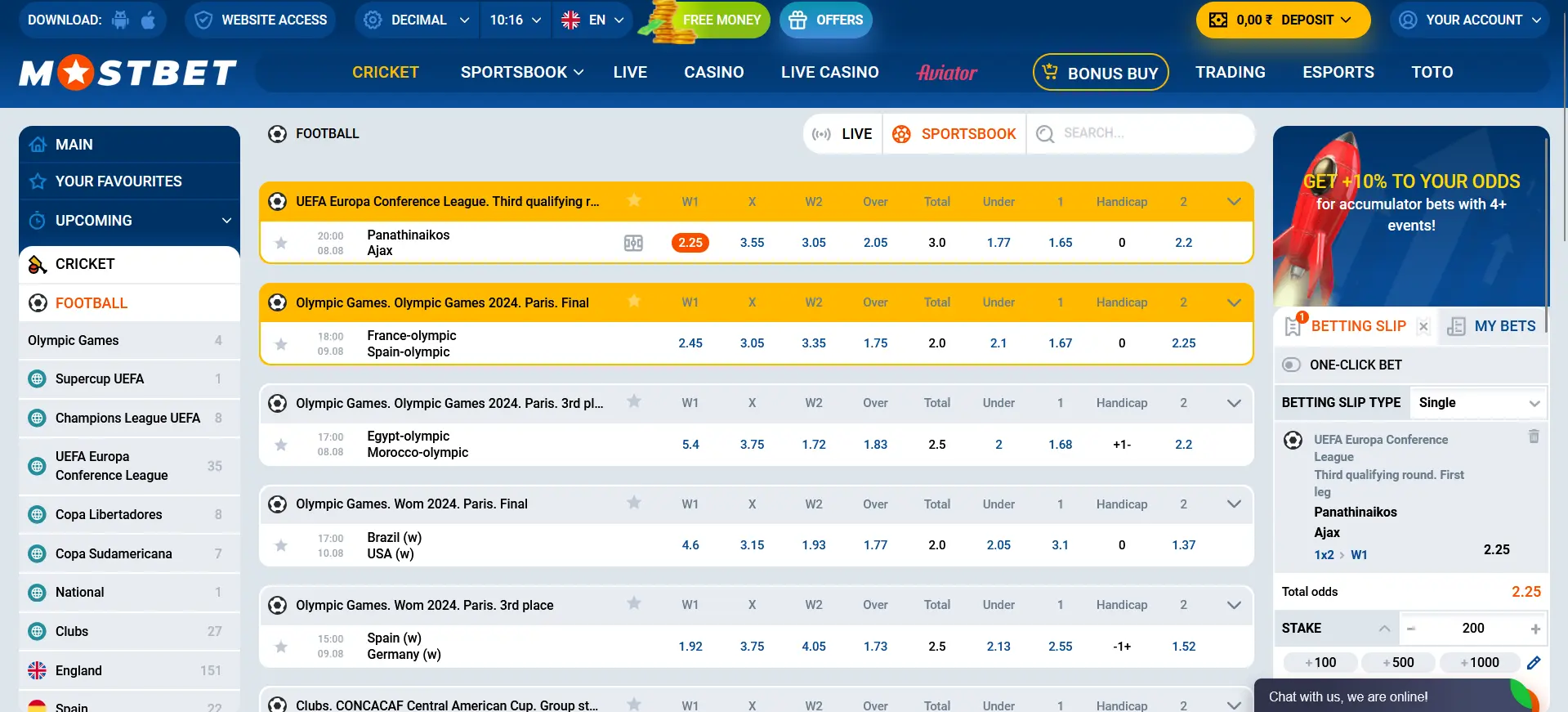Favourite the Olympic Games Paris Final group
This screenshot has height=712, width=1568.
[634, 302]
